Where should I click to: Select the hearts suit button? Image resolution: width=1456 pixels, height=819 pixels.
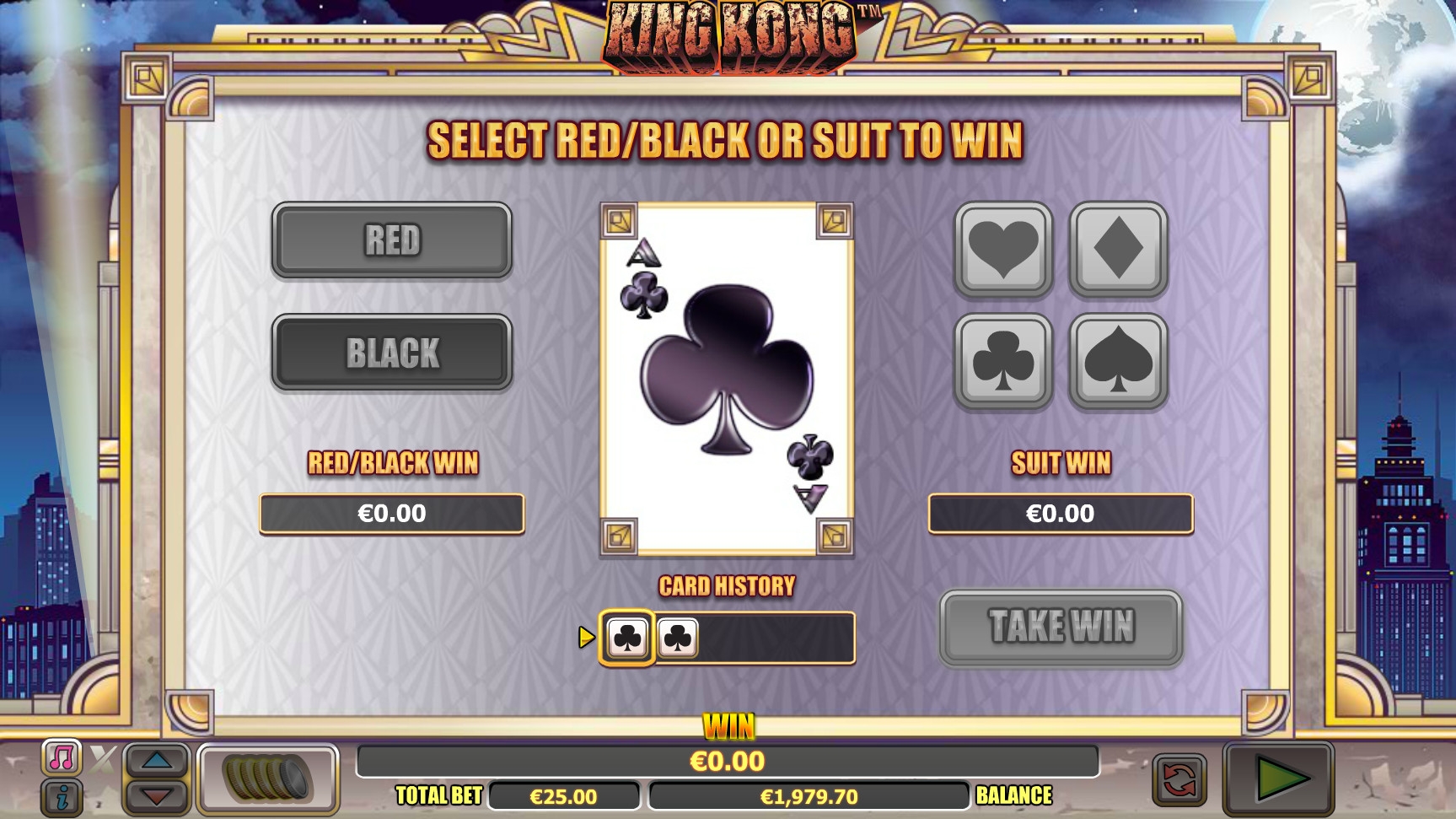pyautogui.click(x=1002, y=250)
